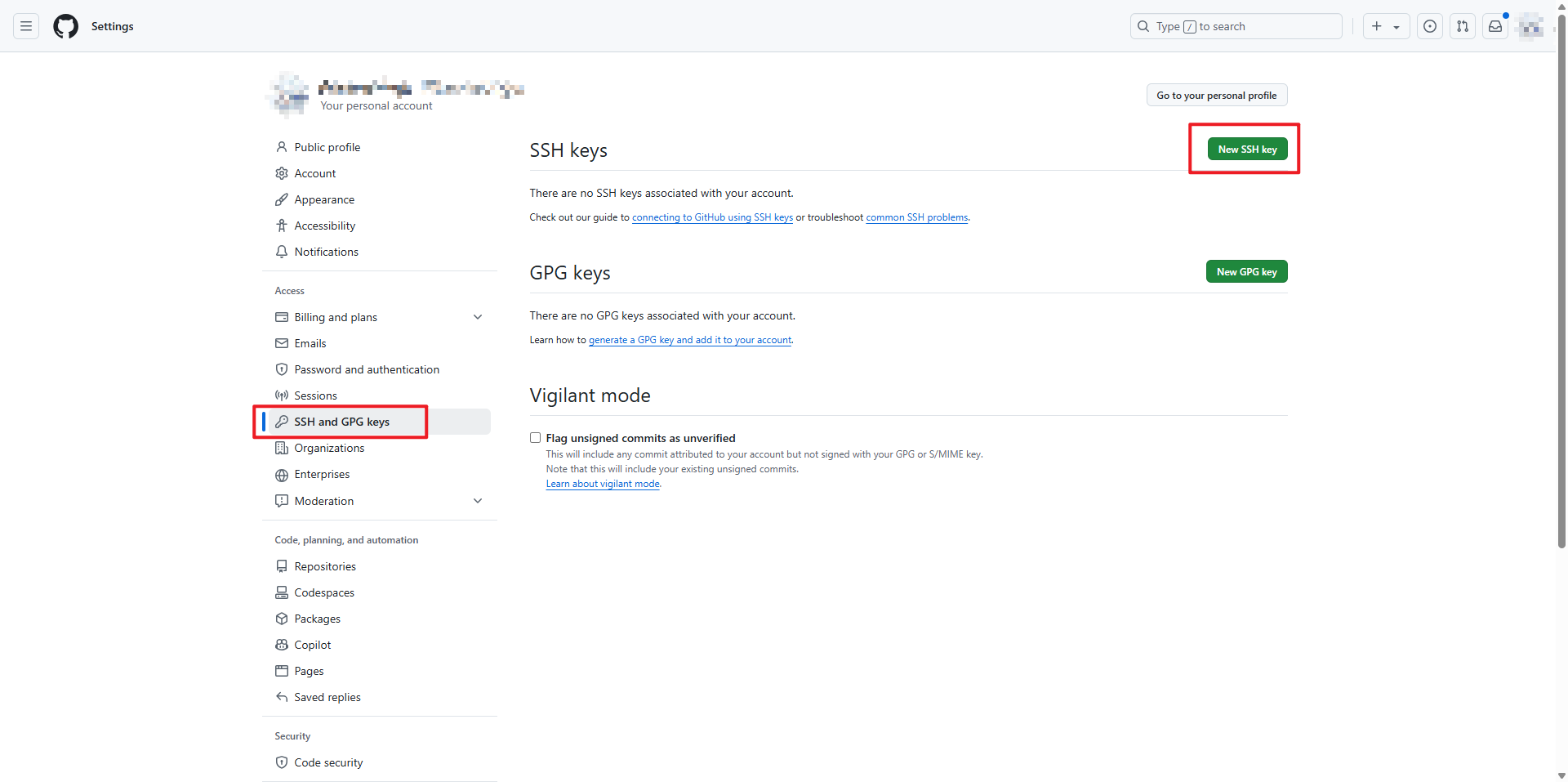Click the Billing and plans card icon
Image resolution: width=1568 pixels, height=782 pixels.
(x=282, y=317)
